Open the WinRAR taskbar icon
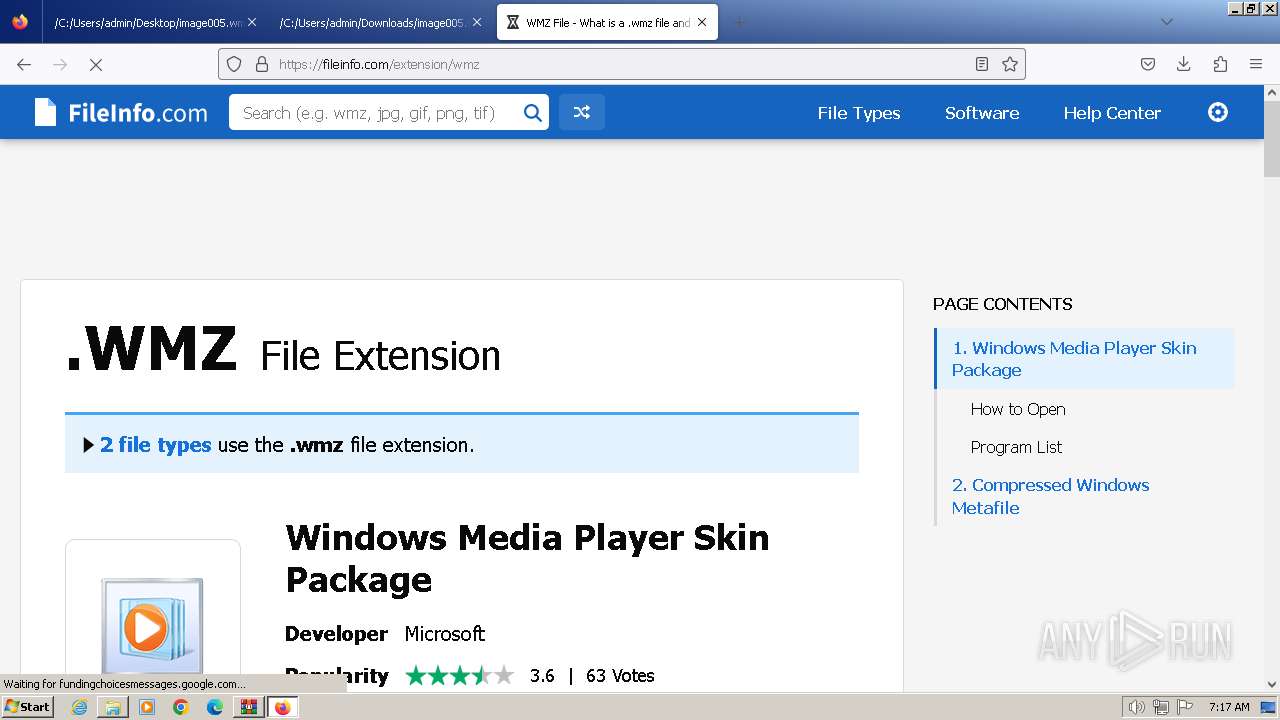The image size is (1280, 720). point(248,707)
